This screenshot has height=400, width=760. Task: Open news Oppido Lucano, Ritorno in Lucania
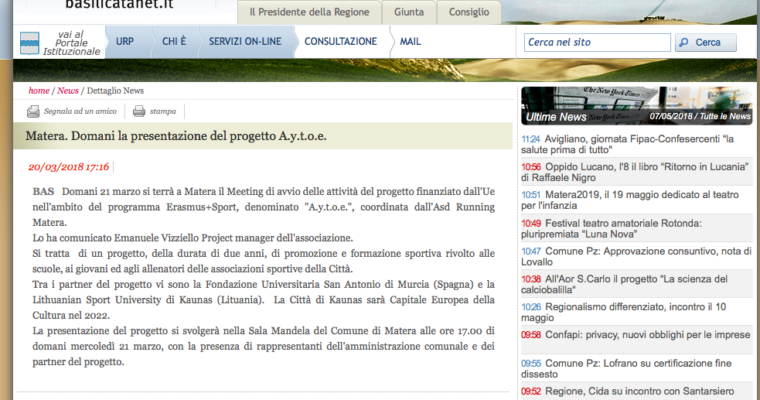click(x=637, y=172)
